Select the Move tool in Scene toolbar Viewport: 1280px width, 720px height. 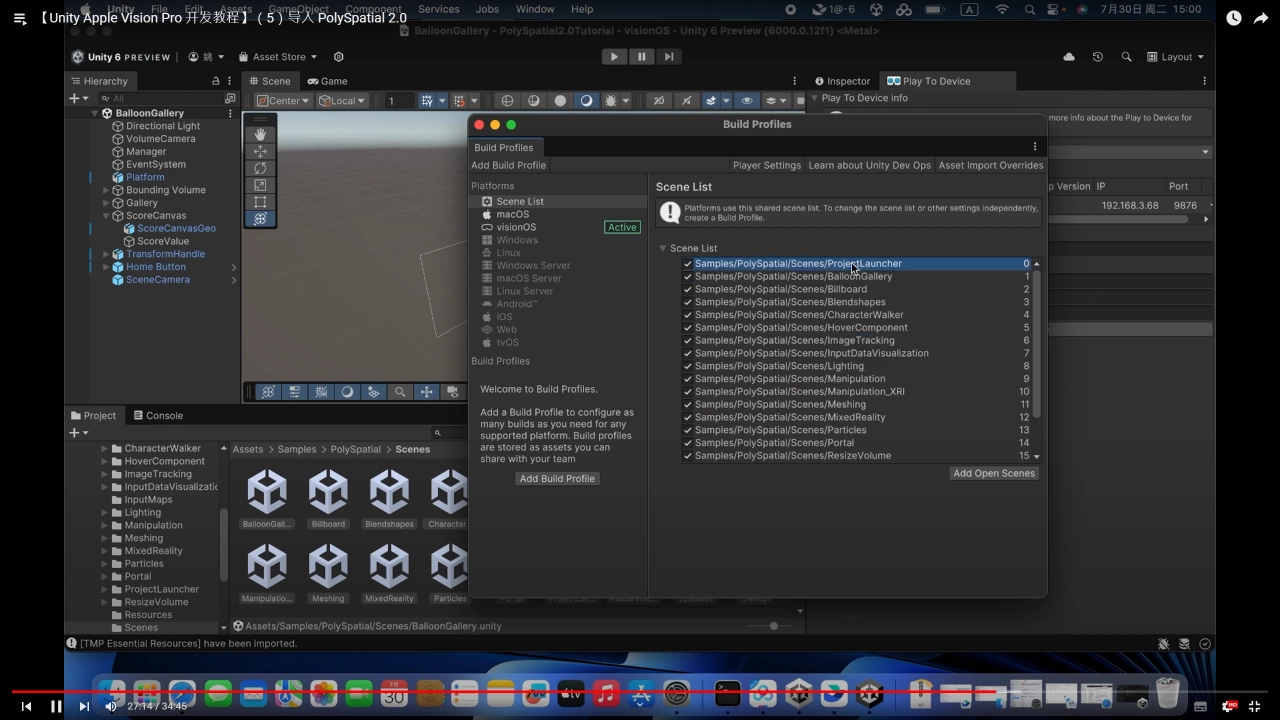(260, 151)
